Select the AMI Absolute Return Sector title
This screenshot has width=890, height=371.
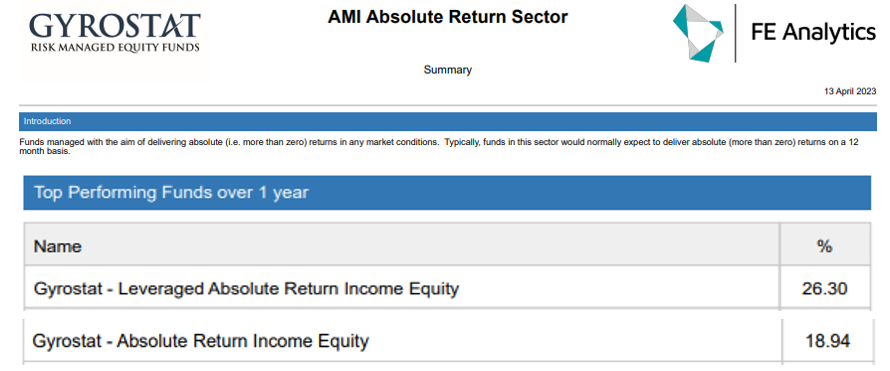coord(447,17)
